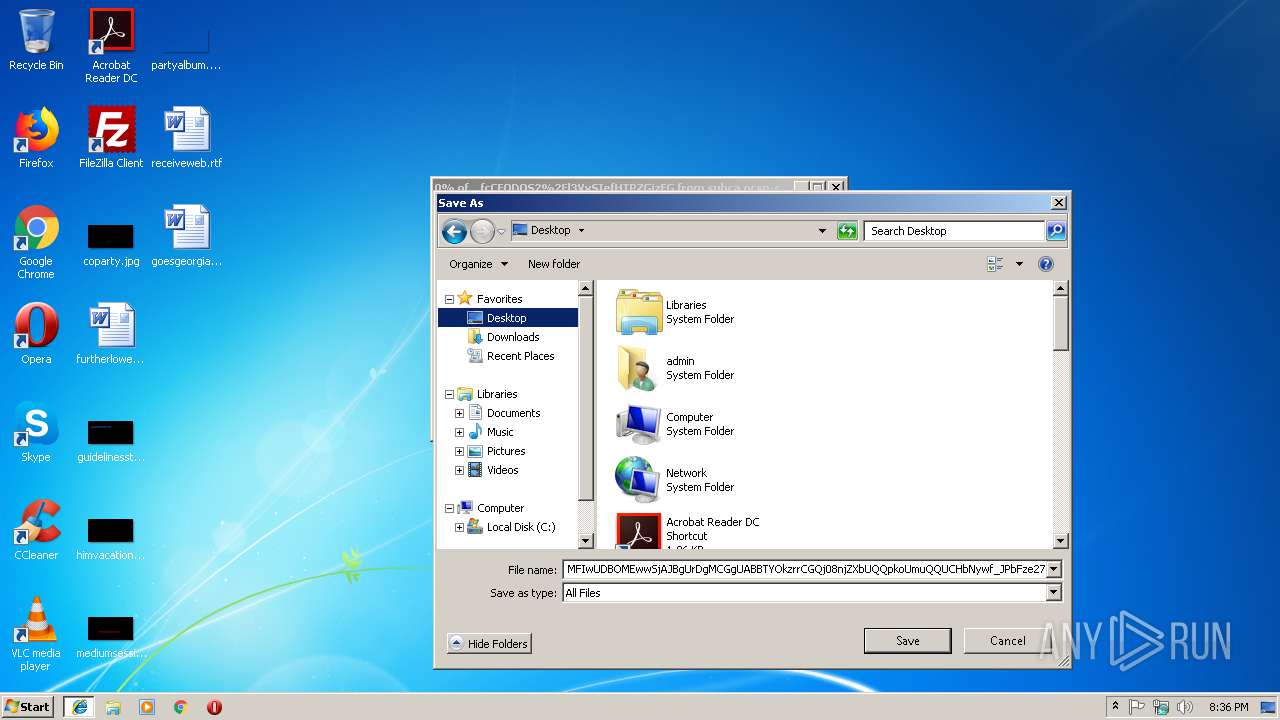
Task: Collapse the Favorites tree group
Action: 449,299
